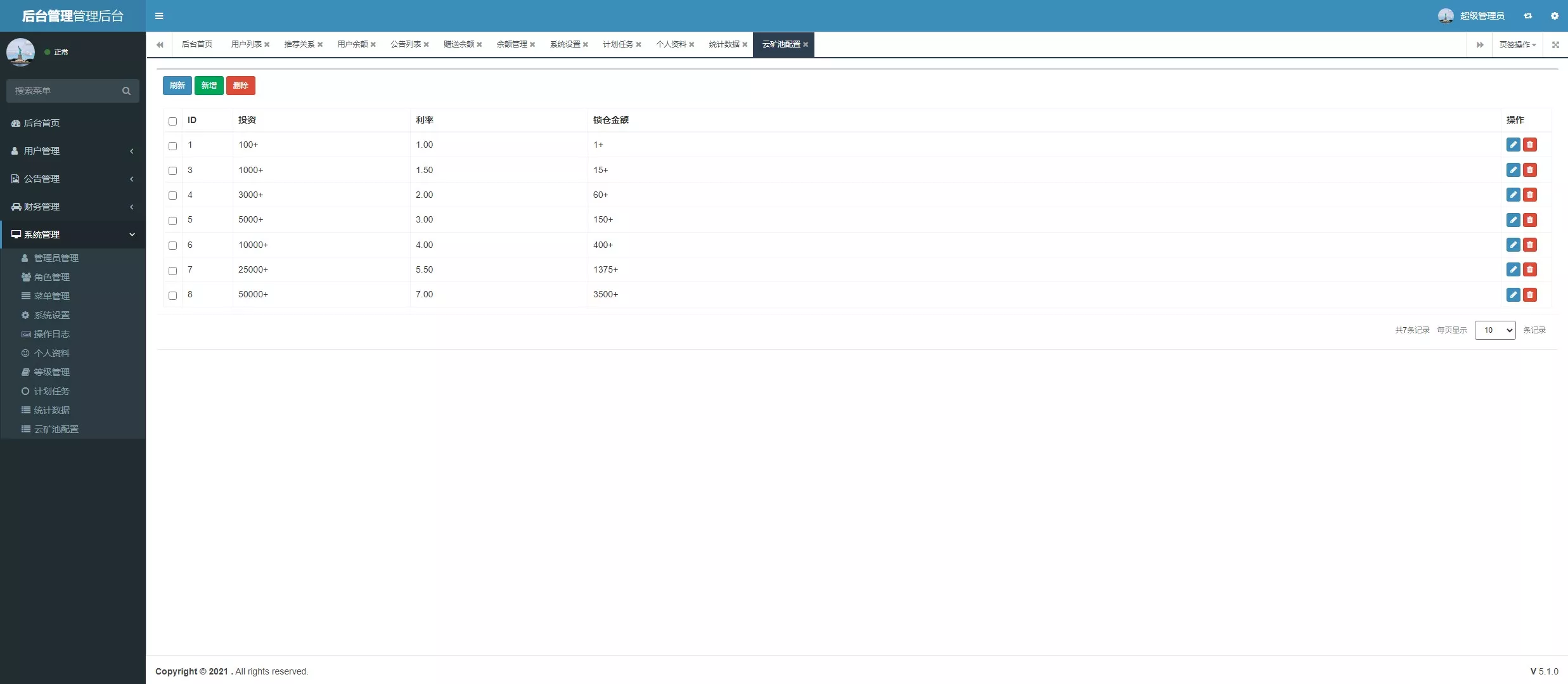Click the edit pencil icon for row ID 1
Viewport: 1568px width, 684px height.
pyautogui.click(x=1513, y=145)
